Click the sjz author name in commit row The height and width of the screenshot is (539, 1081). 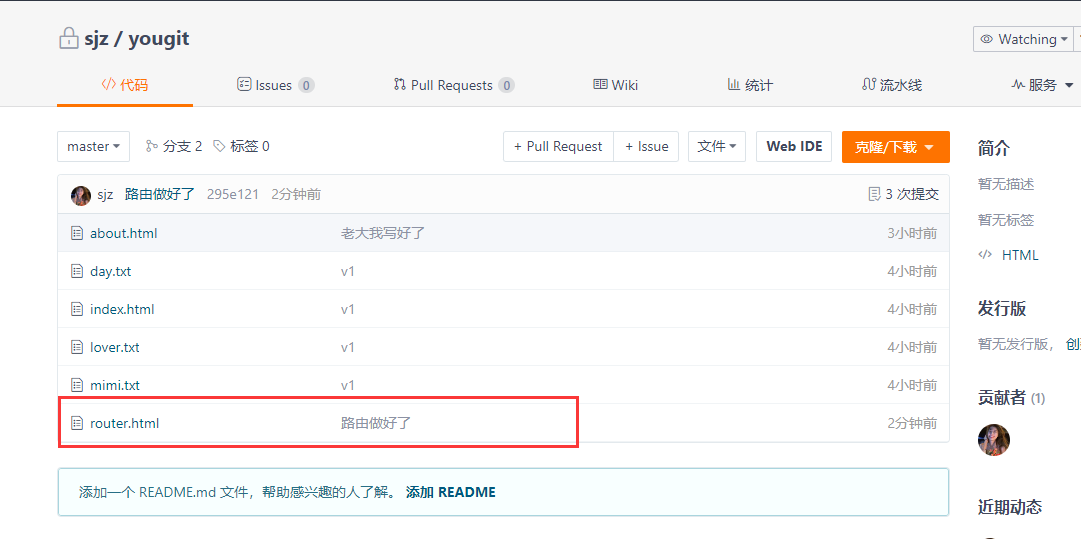(x=105, y=195)
